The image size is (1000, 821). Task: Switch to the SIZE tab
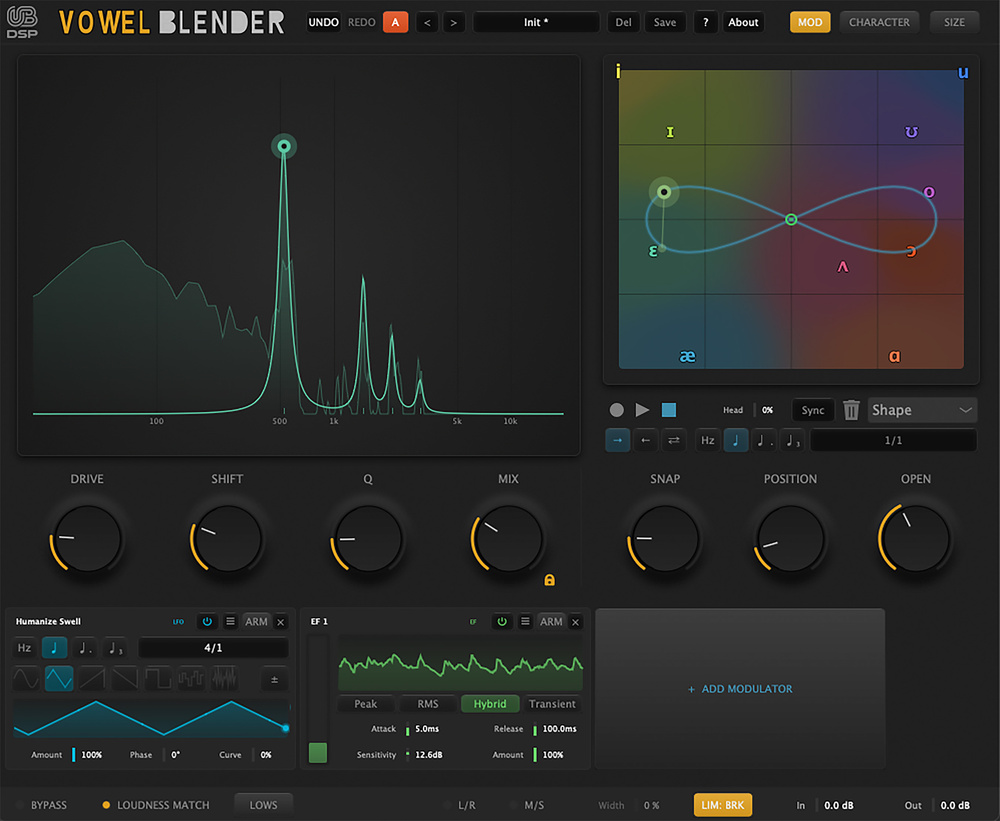[954, 22]
